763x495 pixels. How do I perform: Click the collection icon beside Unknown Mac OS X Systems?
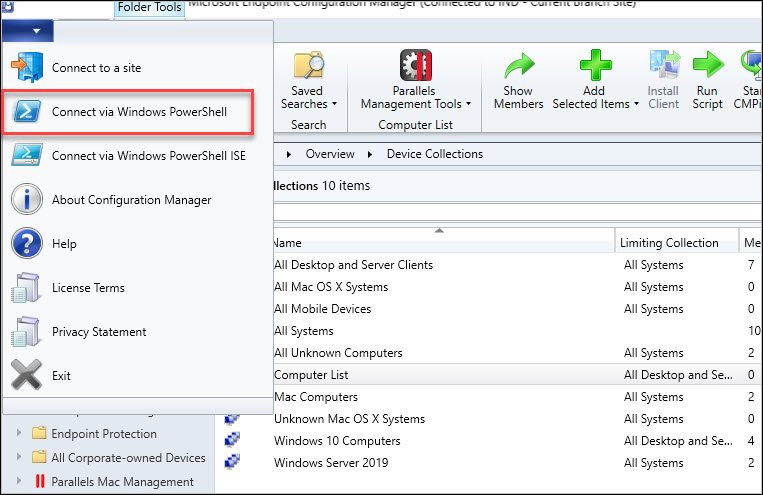pyautogui.click(x=232, y=419)
